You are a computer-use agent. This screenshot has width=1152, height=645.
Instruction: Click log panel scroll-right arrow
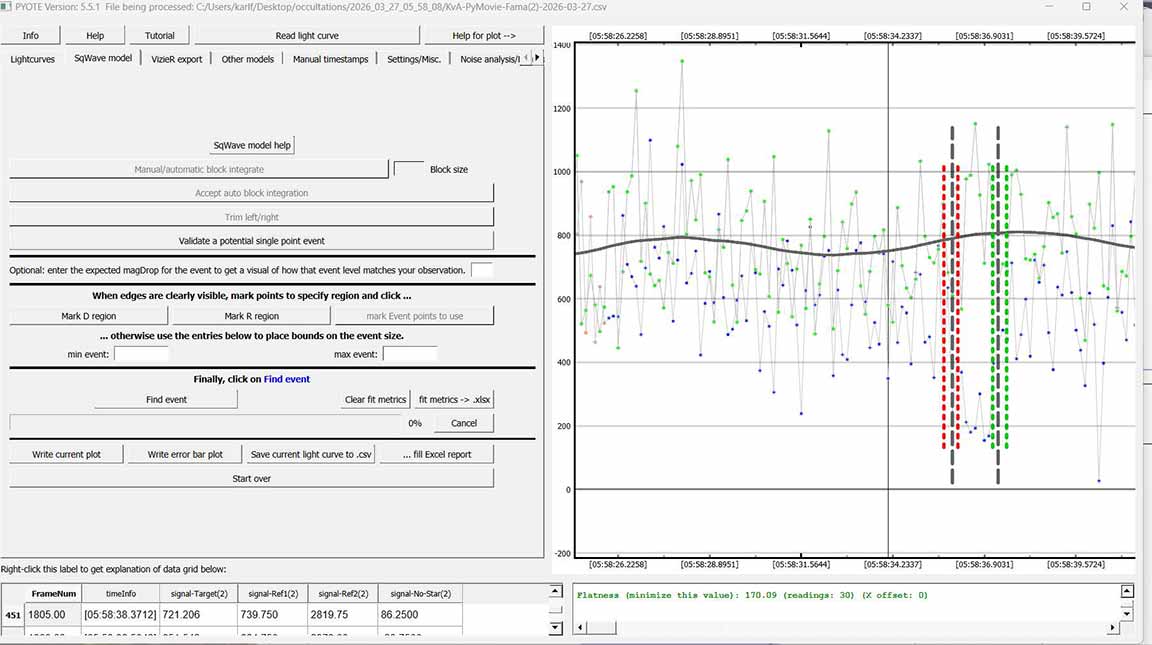[1112, 627]
